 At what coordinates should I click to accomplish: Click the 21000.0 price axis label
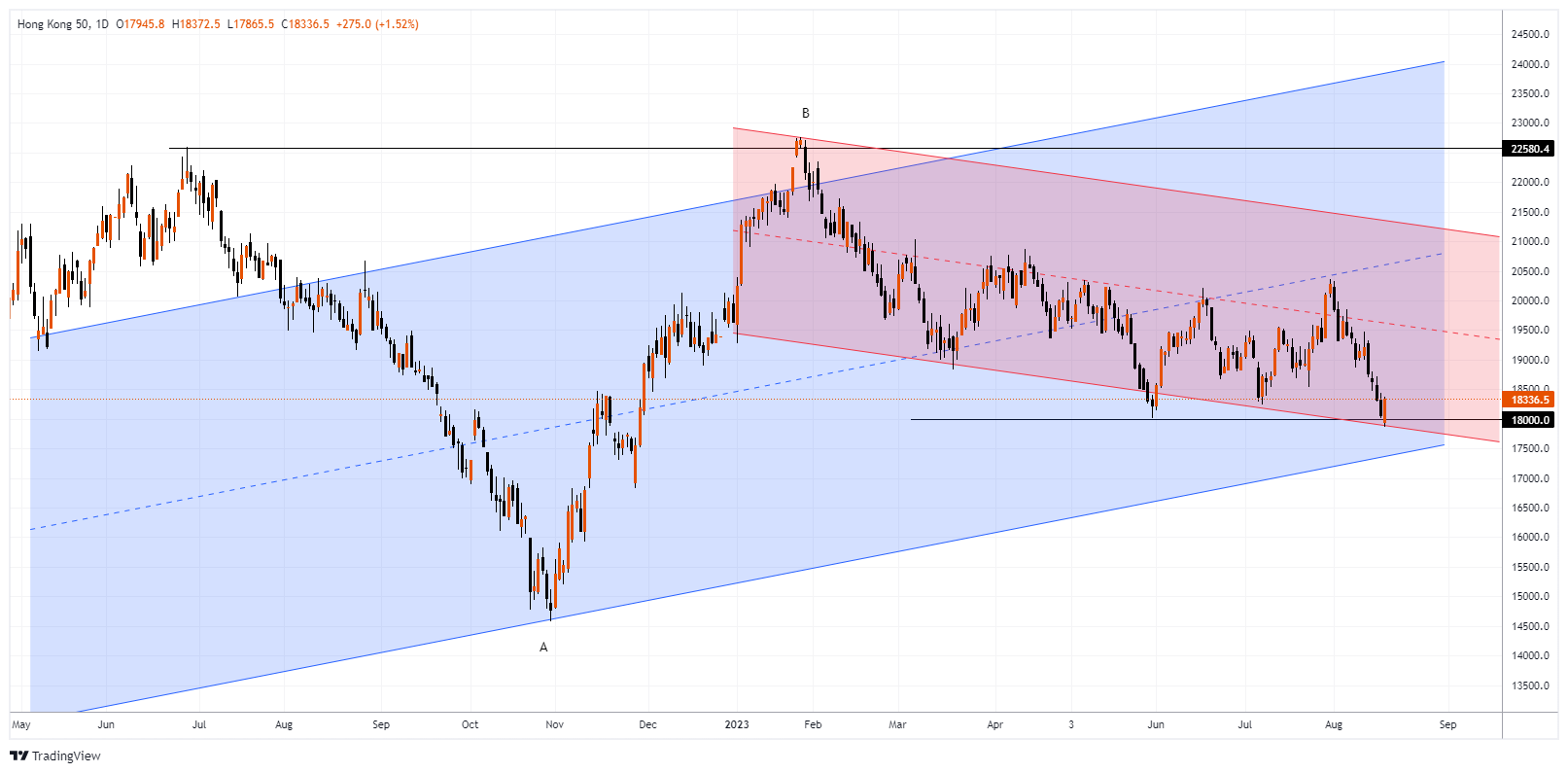(x=1530, y=241)
